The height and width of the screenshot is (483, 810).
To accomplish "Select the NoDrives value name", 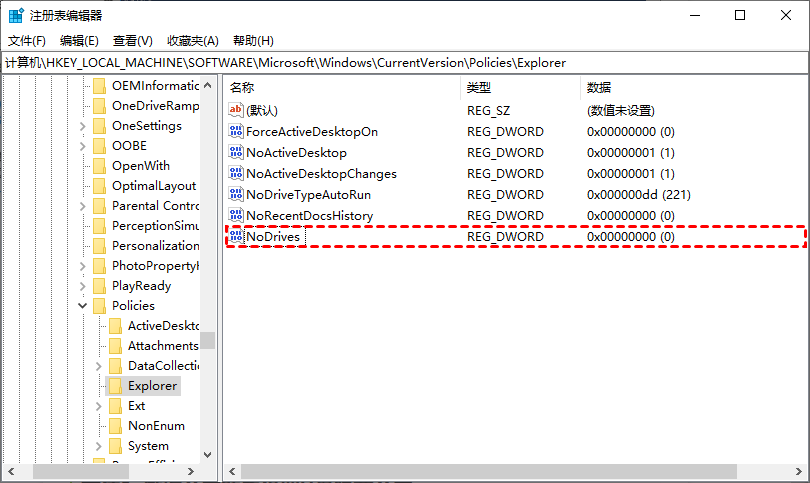I will (273, 237).
